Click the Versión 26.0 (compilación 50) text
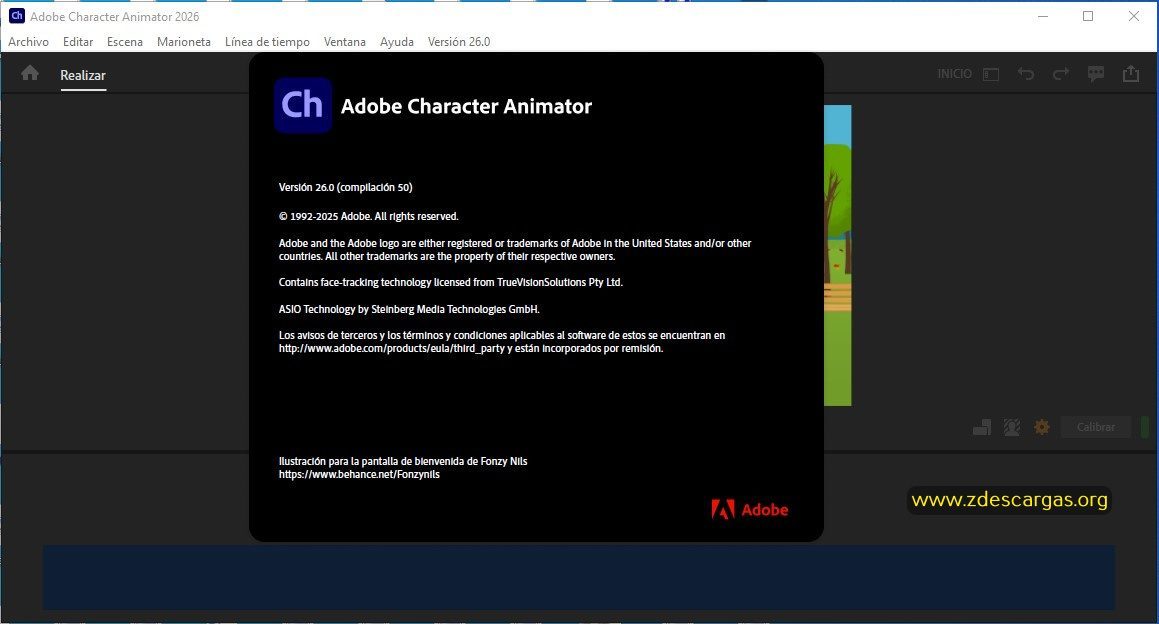Image resolution: width=1159 pixels, height=624 pixels. (x=345, y=187)
